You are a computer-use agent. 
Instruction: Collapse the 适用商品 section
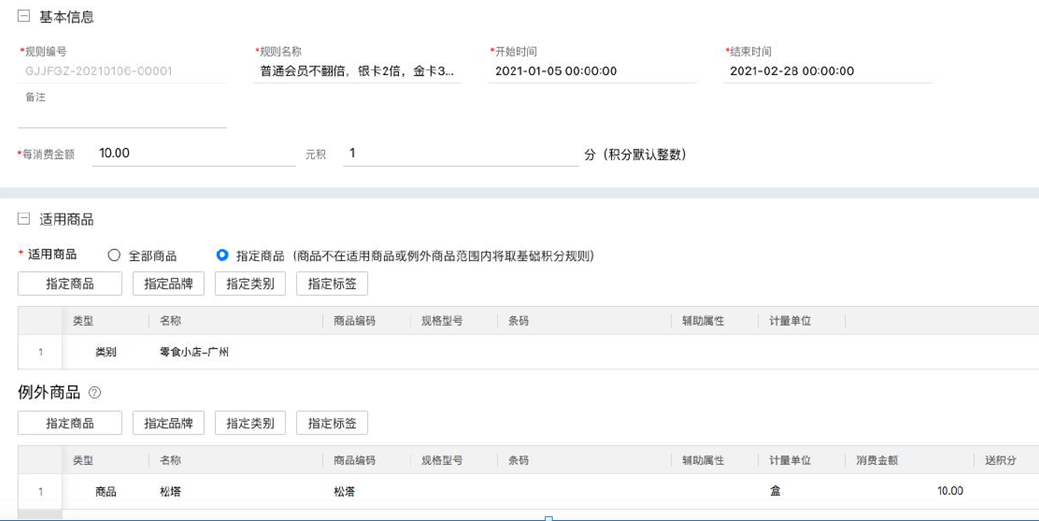(x=24, y=219)
